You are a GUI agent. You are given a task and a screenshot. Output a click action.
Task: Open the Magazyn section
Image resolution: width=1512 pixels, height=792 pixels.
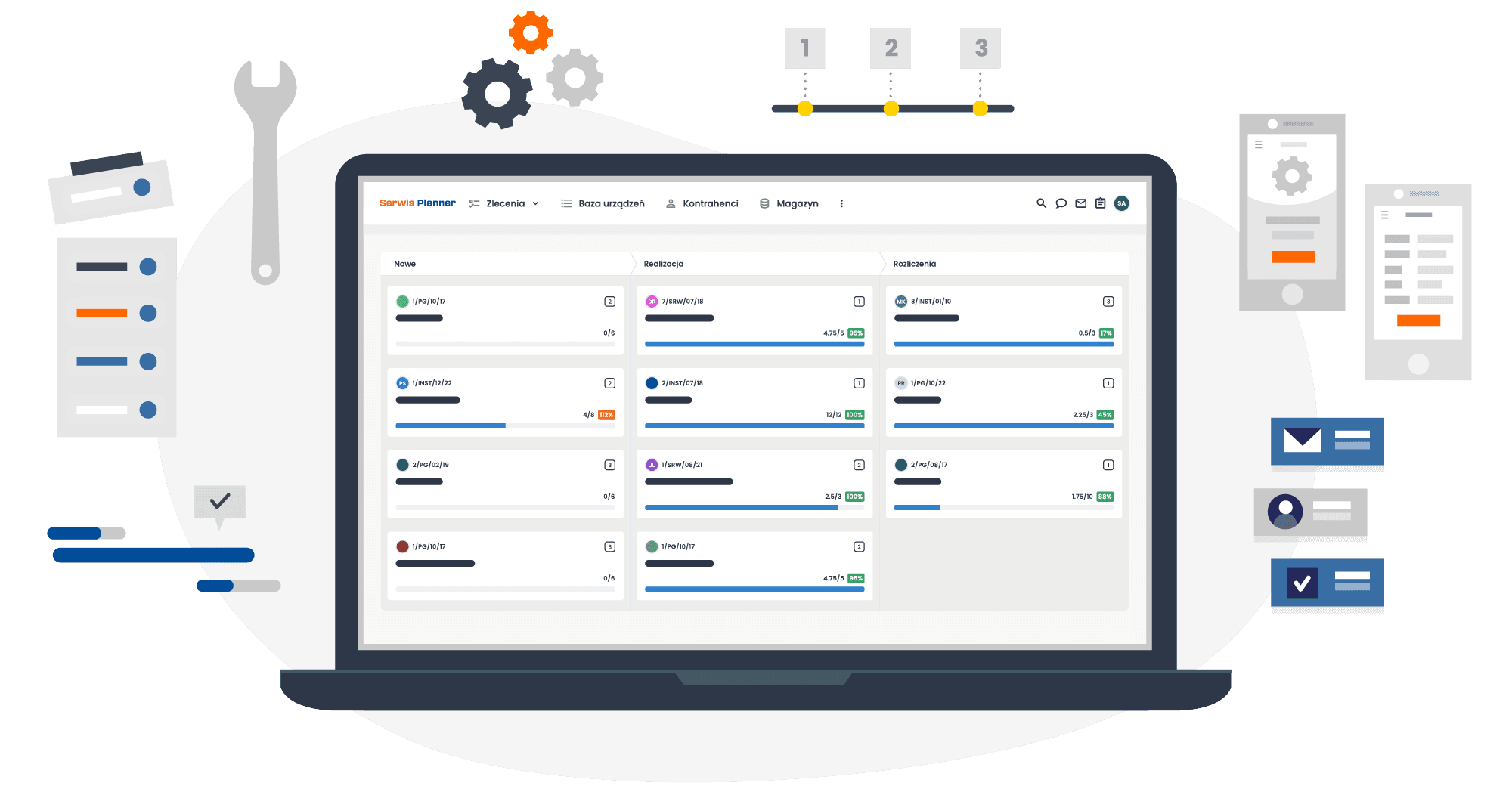(x=798, y=203)
